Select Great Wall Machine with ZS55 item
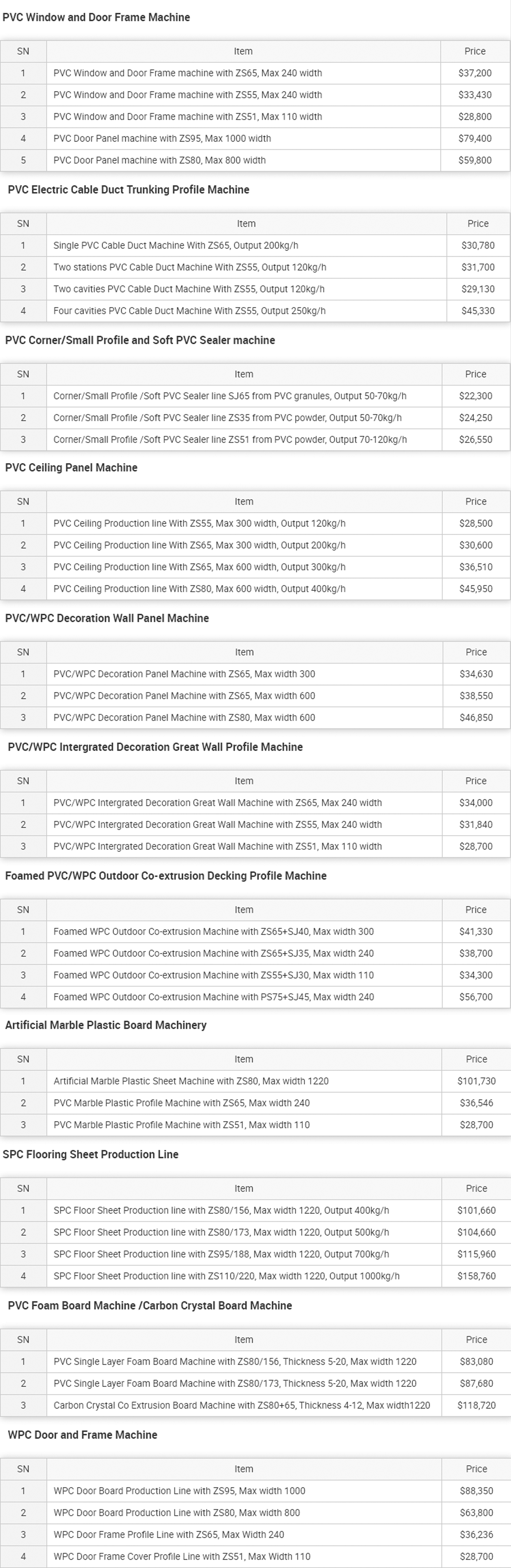Screen dimensions: 511x1568 [x=217, y=824]
